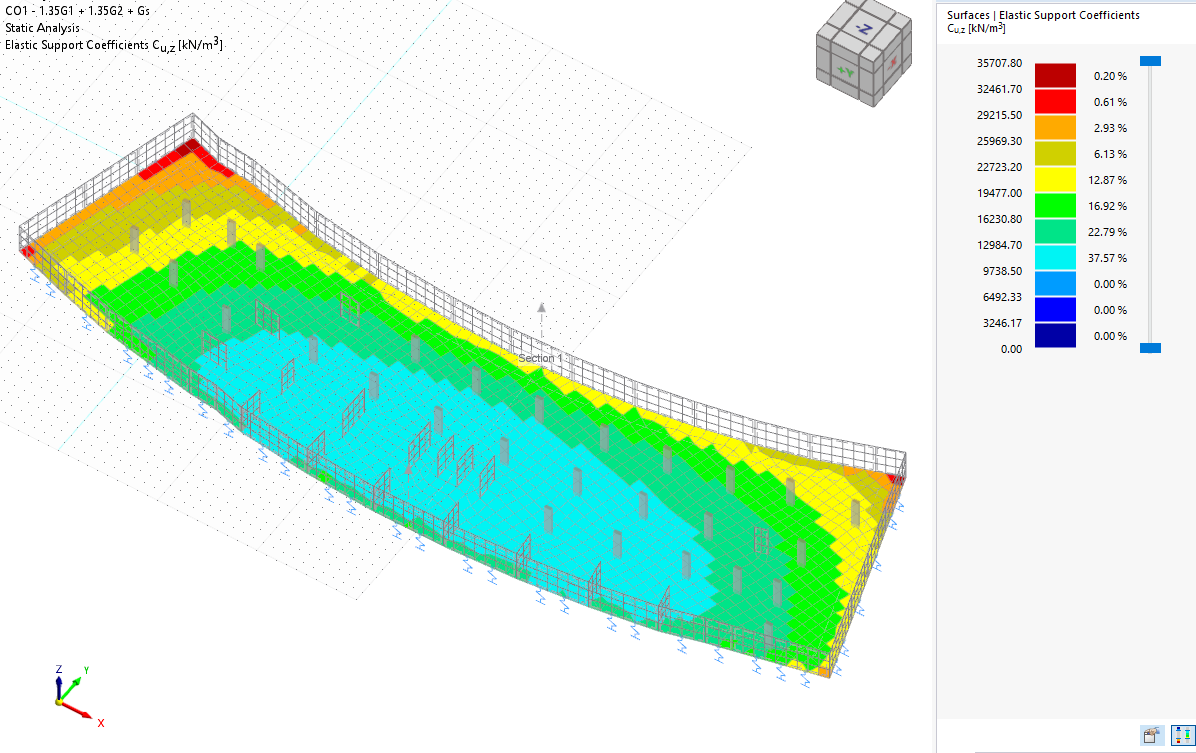Toggle the highlighted color scale panel button

coord(1183,735)
